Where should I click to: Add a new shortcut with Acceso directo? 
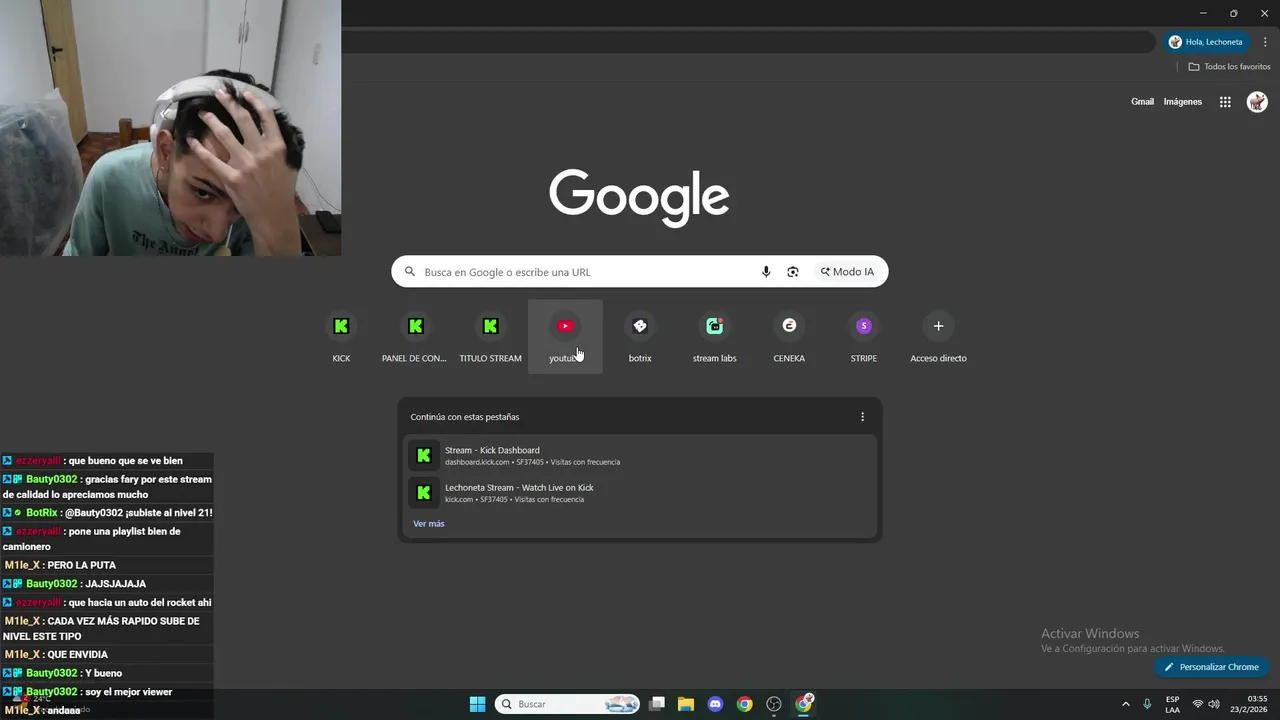[x=938, y=337]
